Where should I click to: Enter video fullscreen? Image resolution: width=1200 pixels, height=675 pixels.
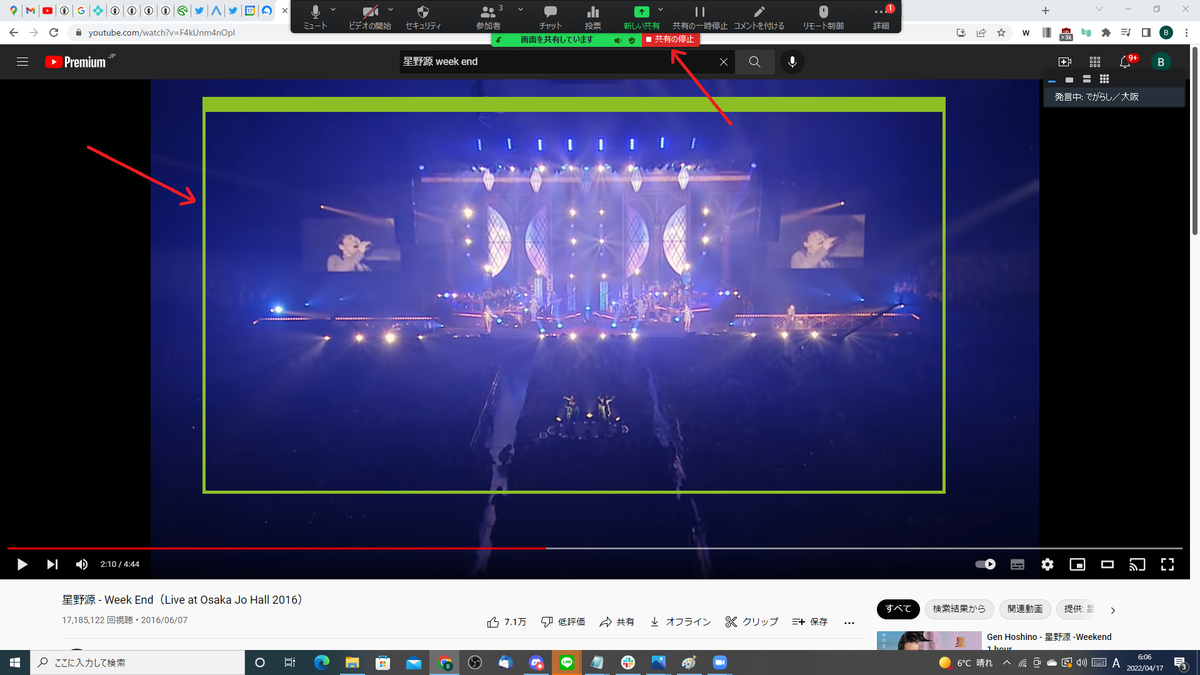pyautogui.click(x=1167, y=564)
